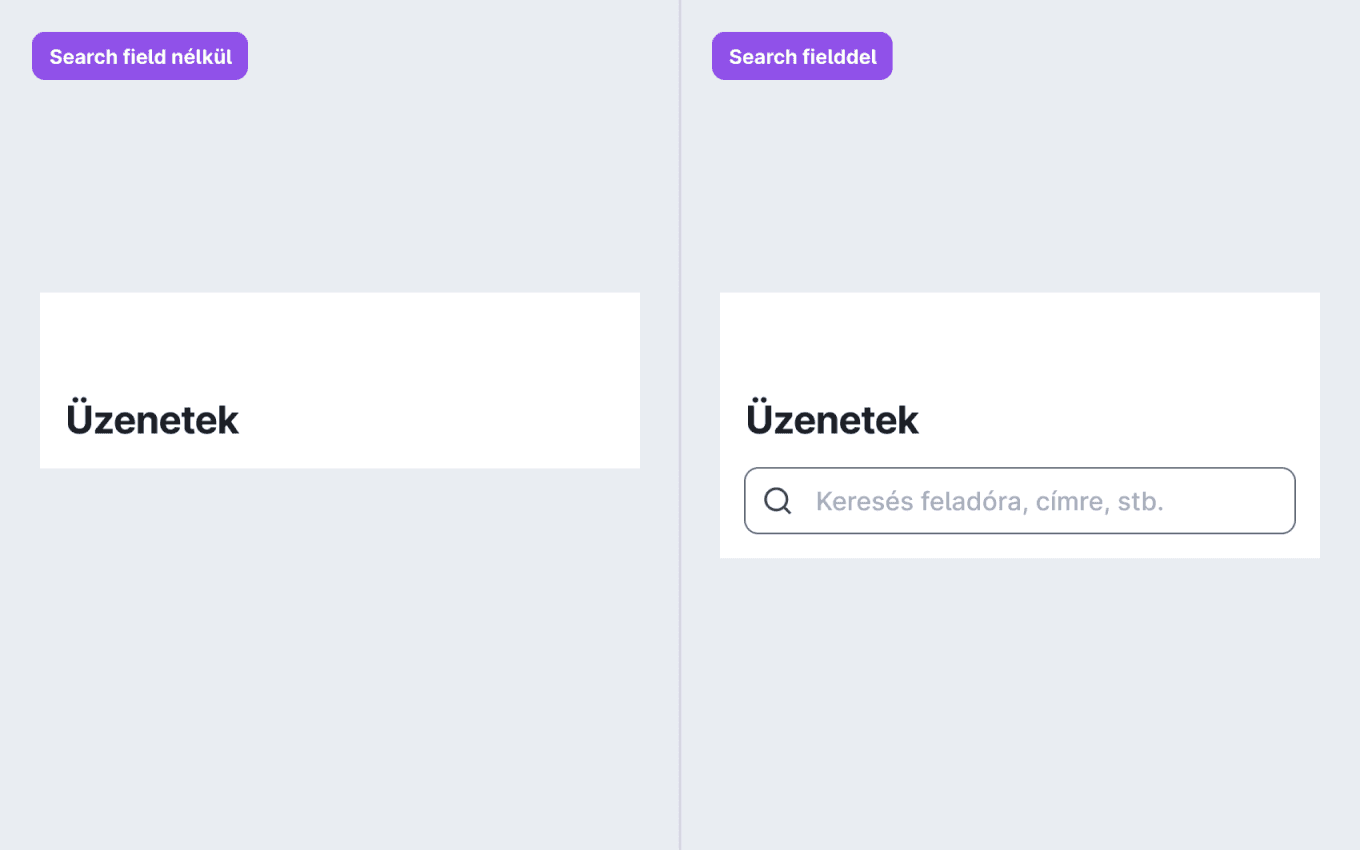Click the word "fielddel" in the right purple label

tap(838, 57)
